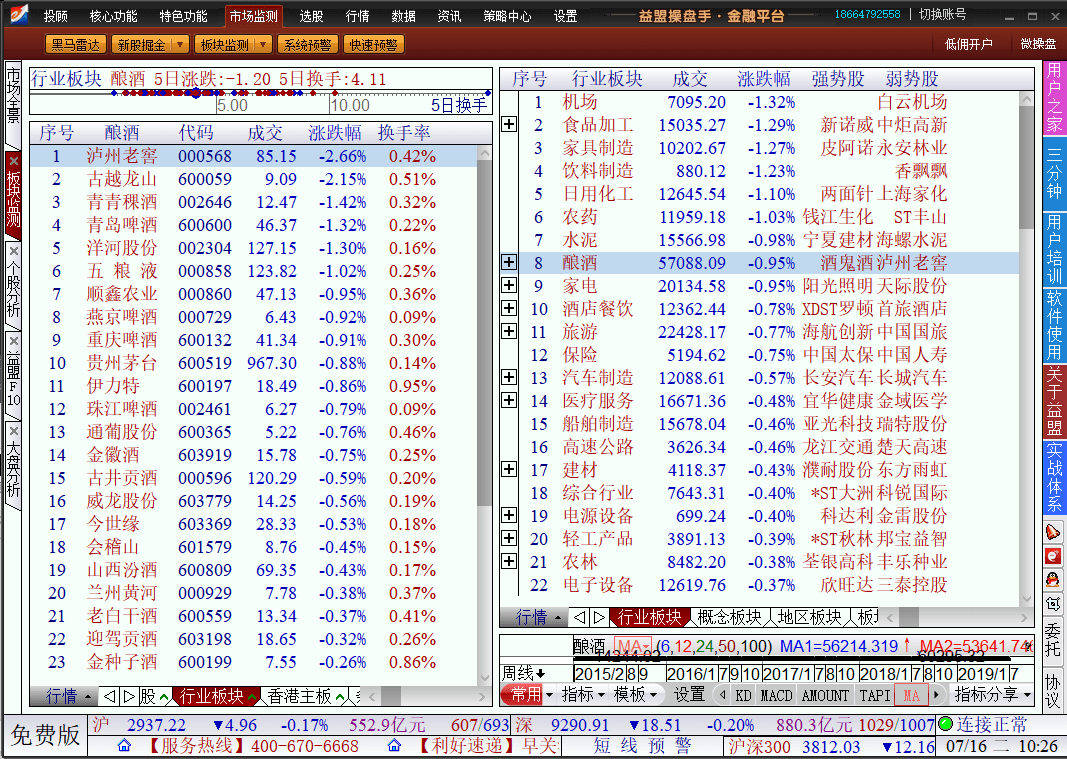Image resolution: width=1067 pixels, height=759 pixels.
Task: Click right tab-scroll arrow beside 香港主板 tabs
Action: point(129,696)
